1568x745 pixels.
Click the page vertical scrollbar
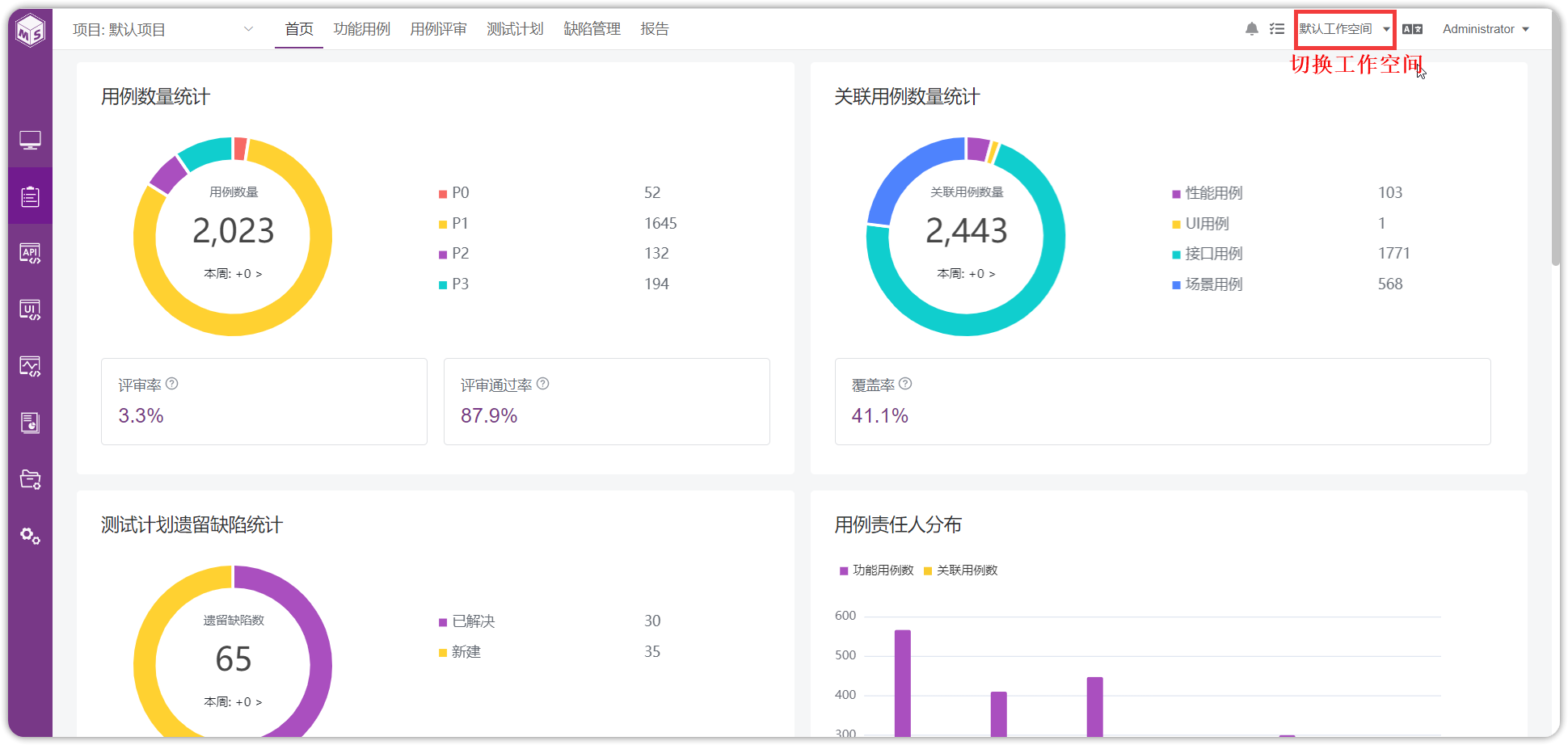click(x=1556, y=137)
